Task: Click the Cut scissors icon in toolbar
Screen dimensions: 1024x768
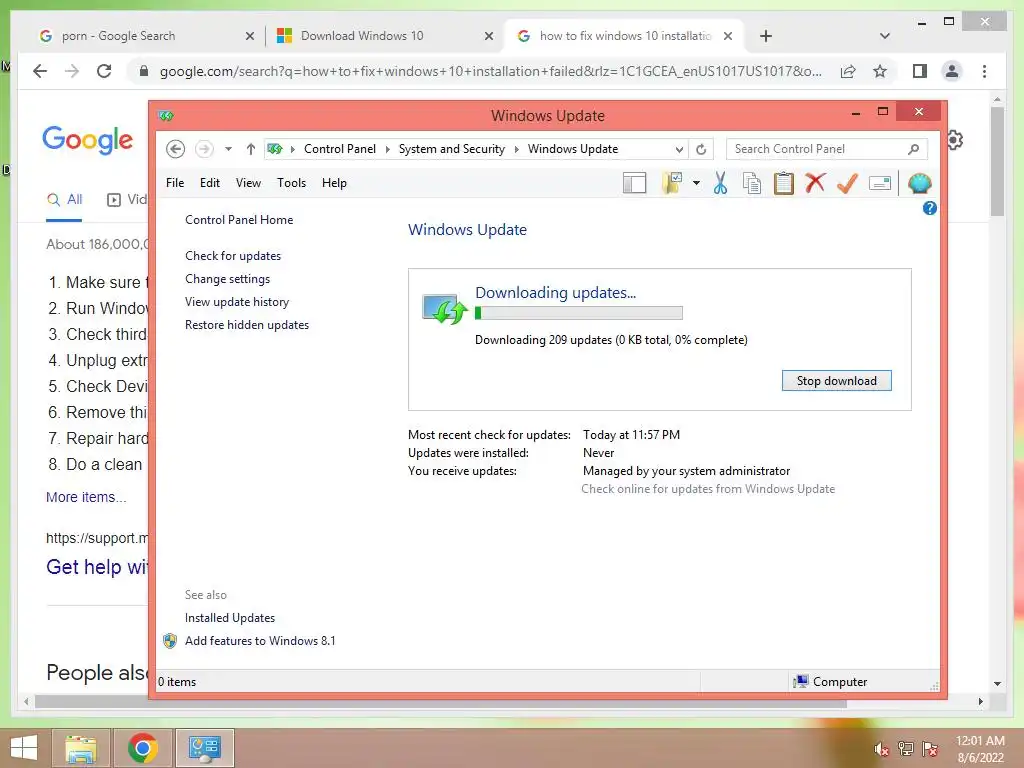Action: pyautogui.click(x=720, y=184)
